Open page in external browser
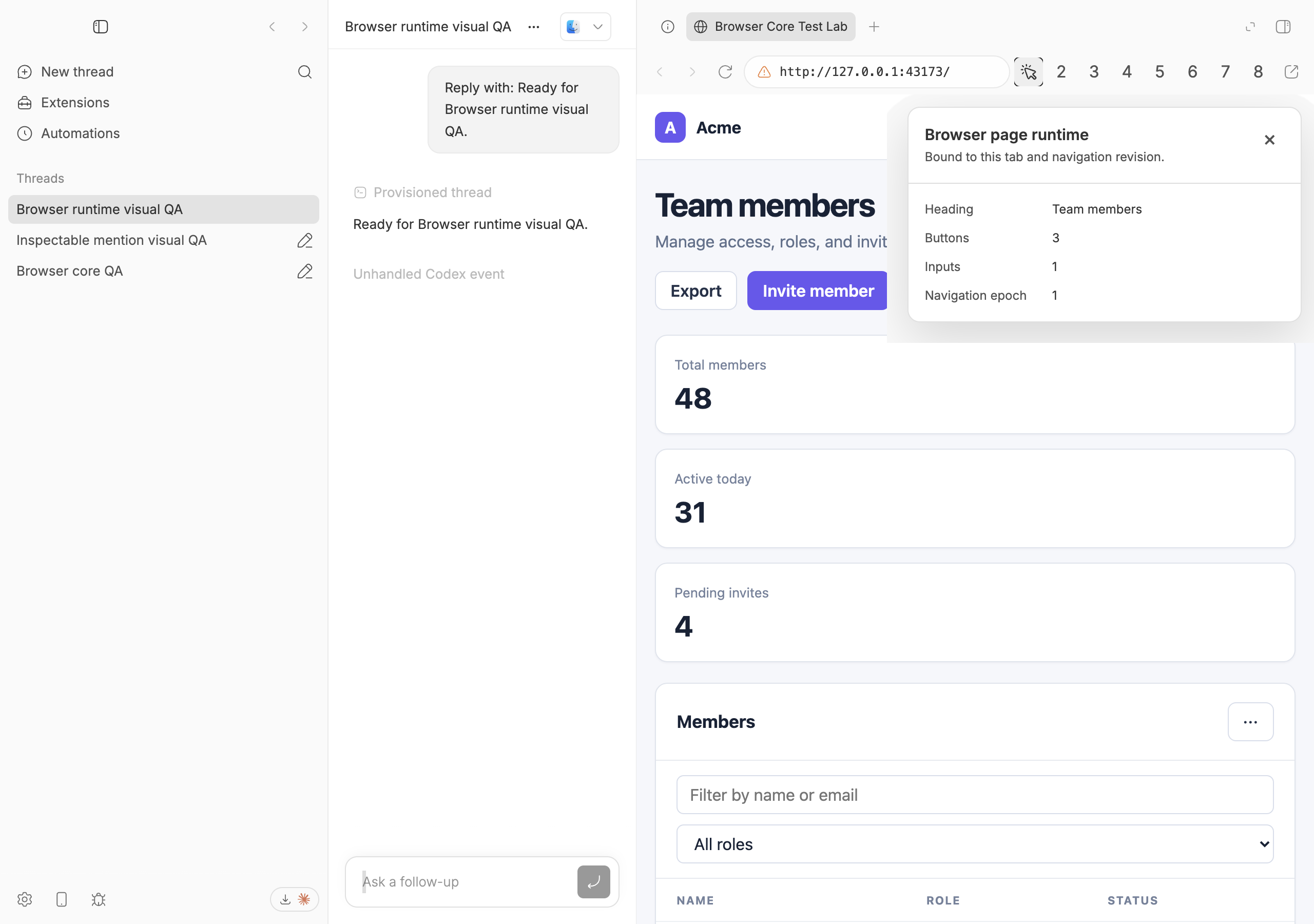1314x924 pixels. [x=1291, y=71]
